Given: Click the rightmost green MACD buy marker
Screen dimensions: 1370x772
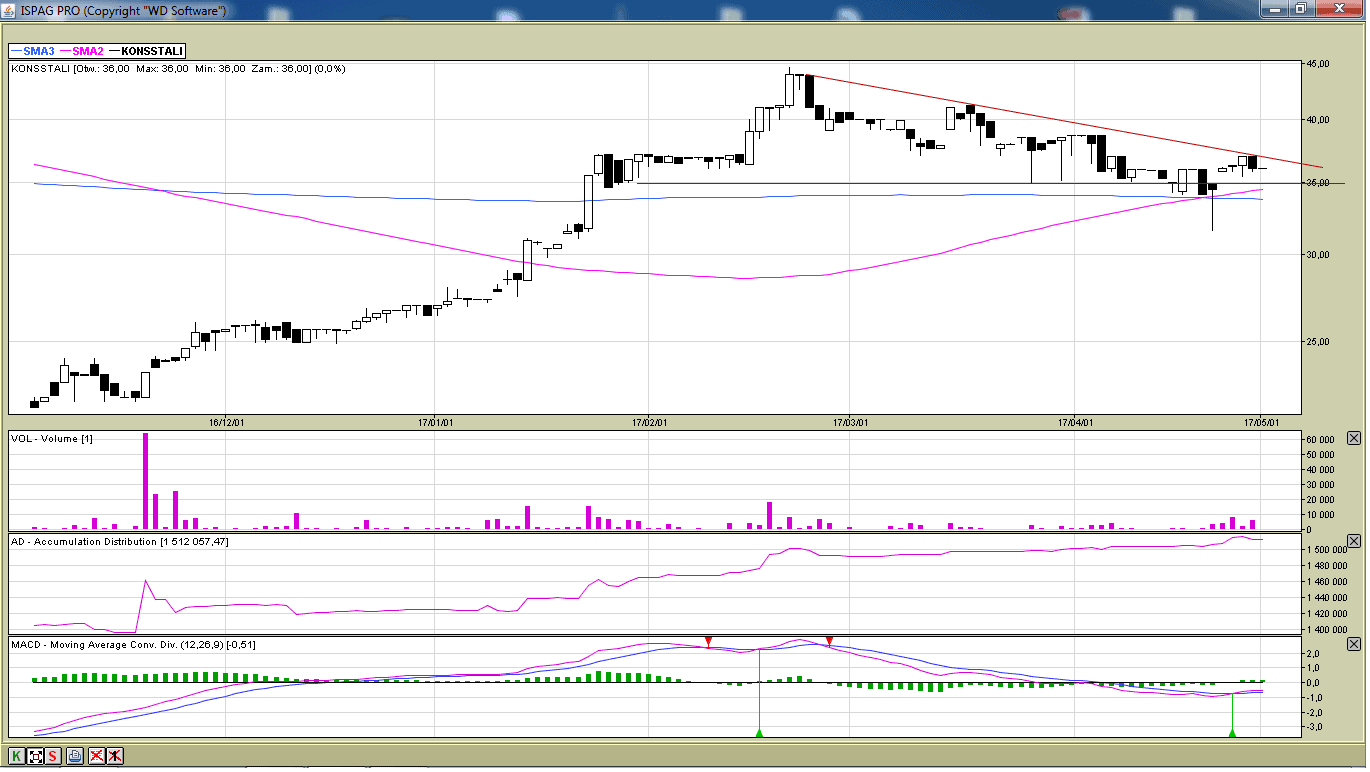Looking at the screenshot, I should 1232,733.
